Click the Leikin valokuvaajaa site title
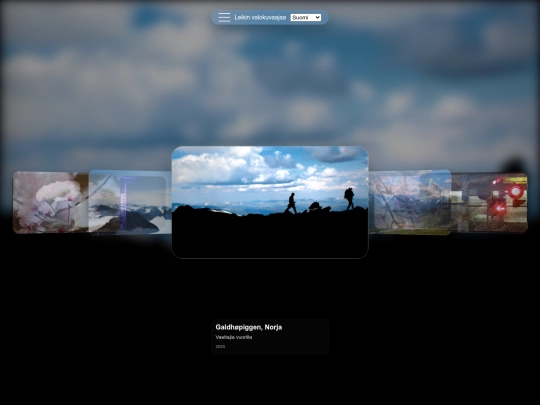 click(x=260, y=18)
